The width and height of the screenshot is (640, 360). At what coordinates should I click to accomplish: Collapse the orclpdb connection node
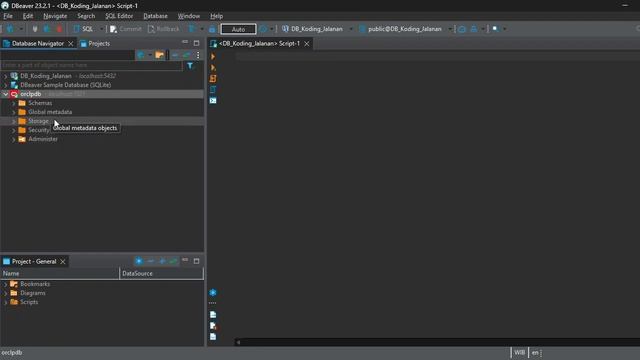pos(5,94)
